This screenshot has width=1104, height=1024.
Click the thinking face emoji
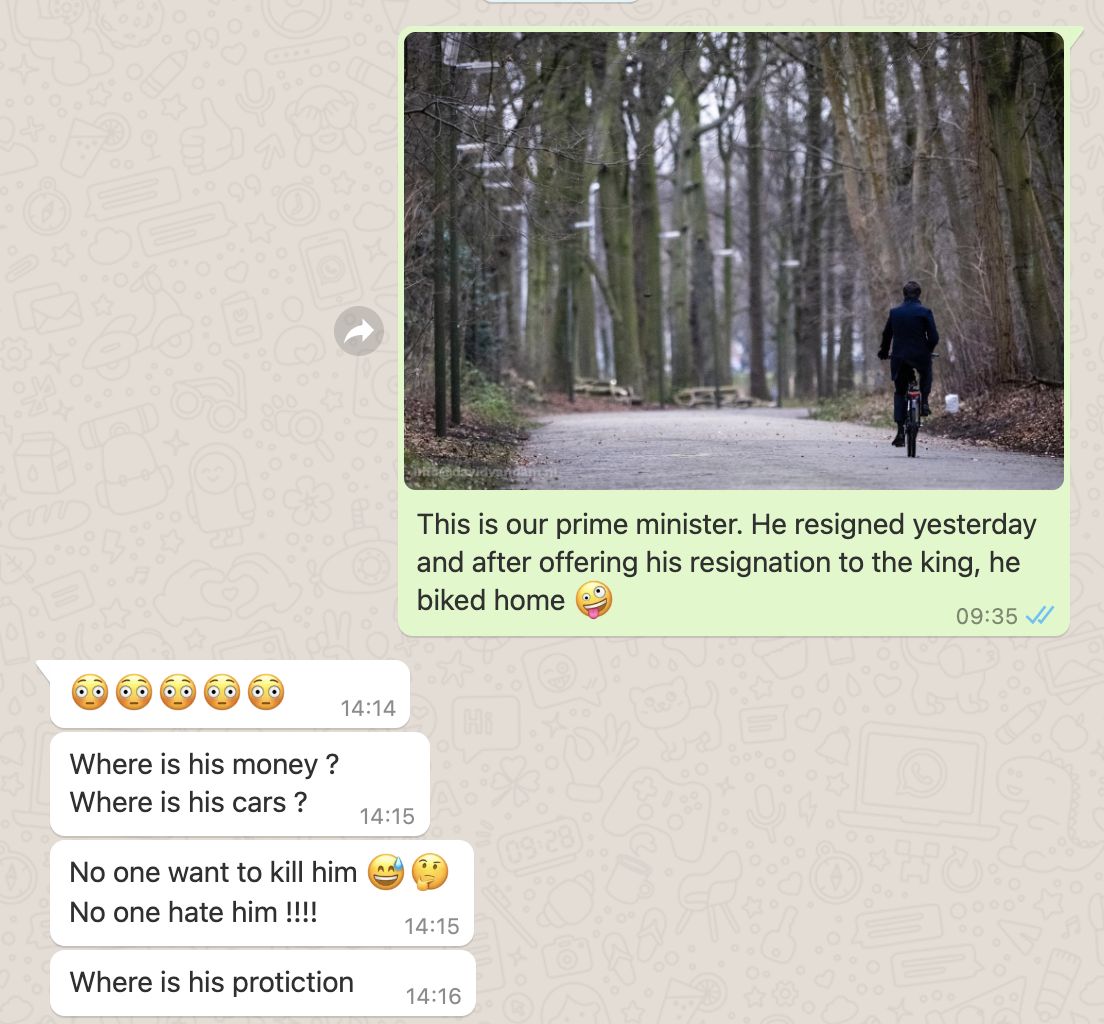pos(430,872)
